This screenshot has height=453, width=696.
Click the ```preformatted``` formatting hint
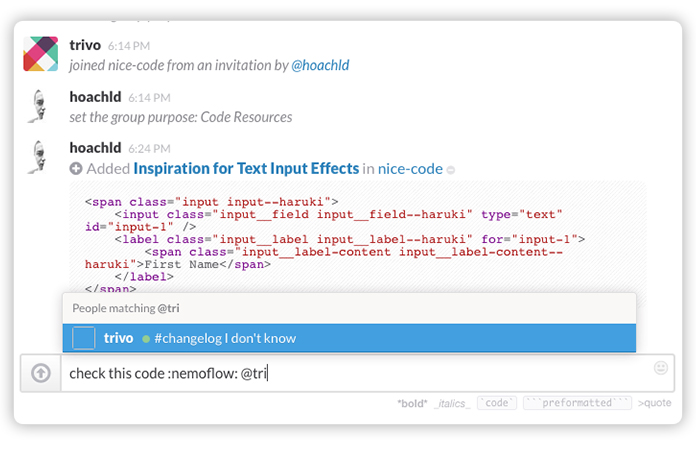click(x=577, y=403)
